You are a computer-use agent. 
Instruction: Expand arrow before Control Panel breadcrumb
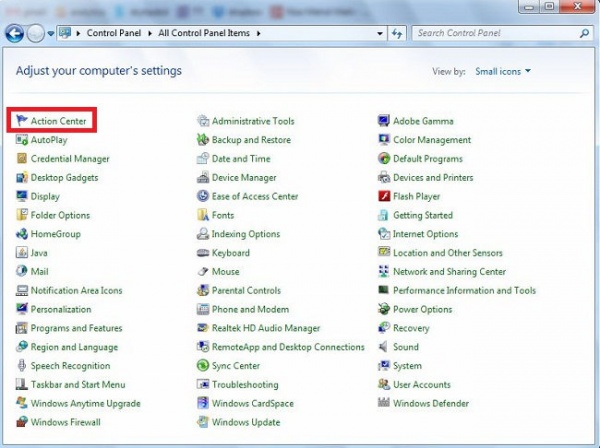[78, 33]
